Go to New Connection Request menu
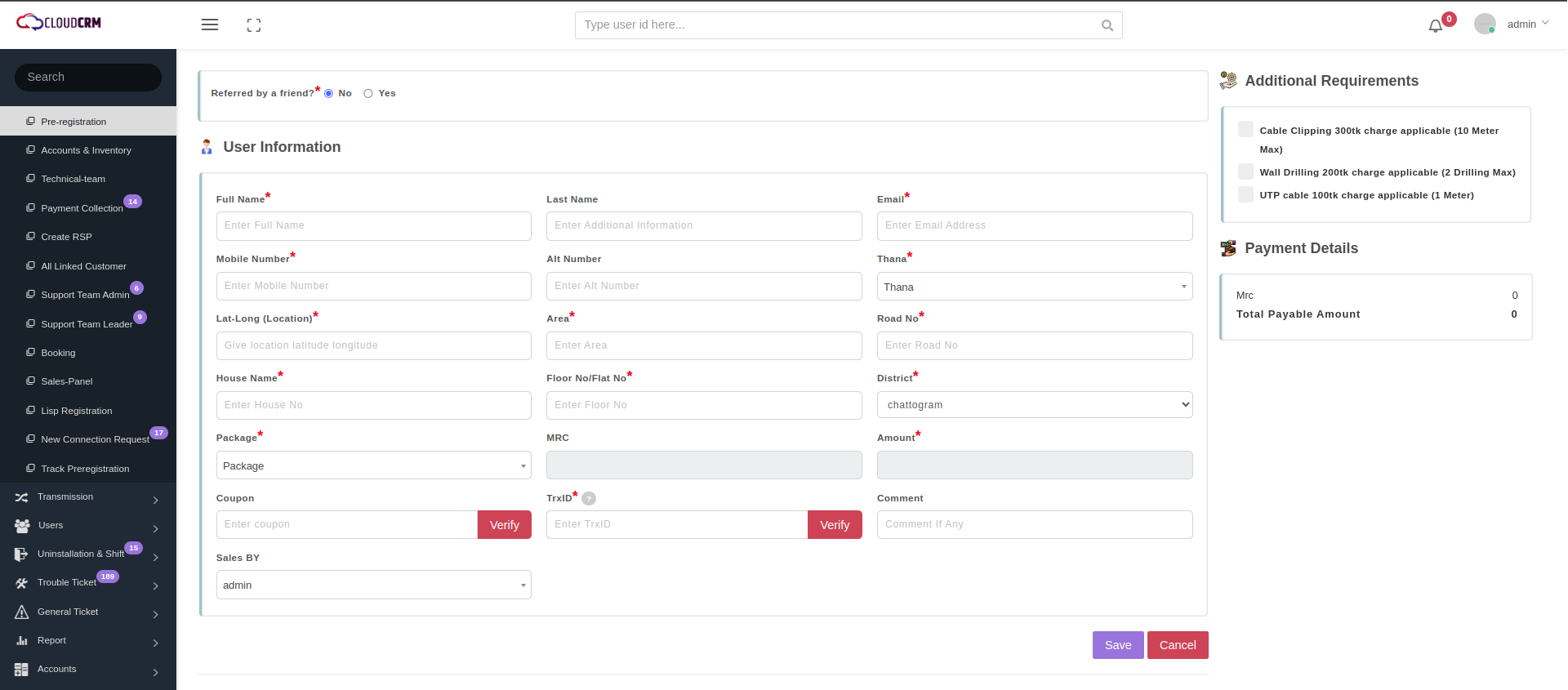The image size is (1568, 690). click(x=95, y=439)
